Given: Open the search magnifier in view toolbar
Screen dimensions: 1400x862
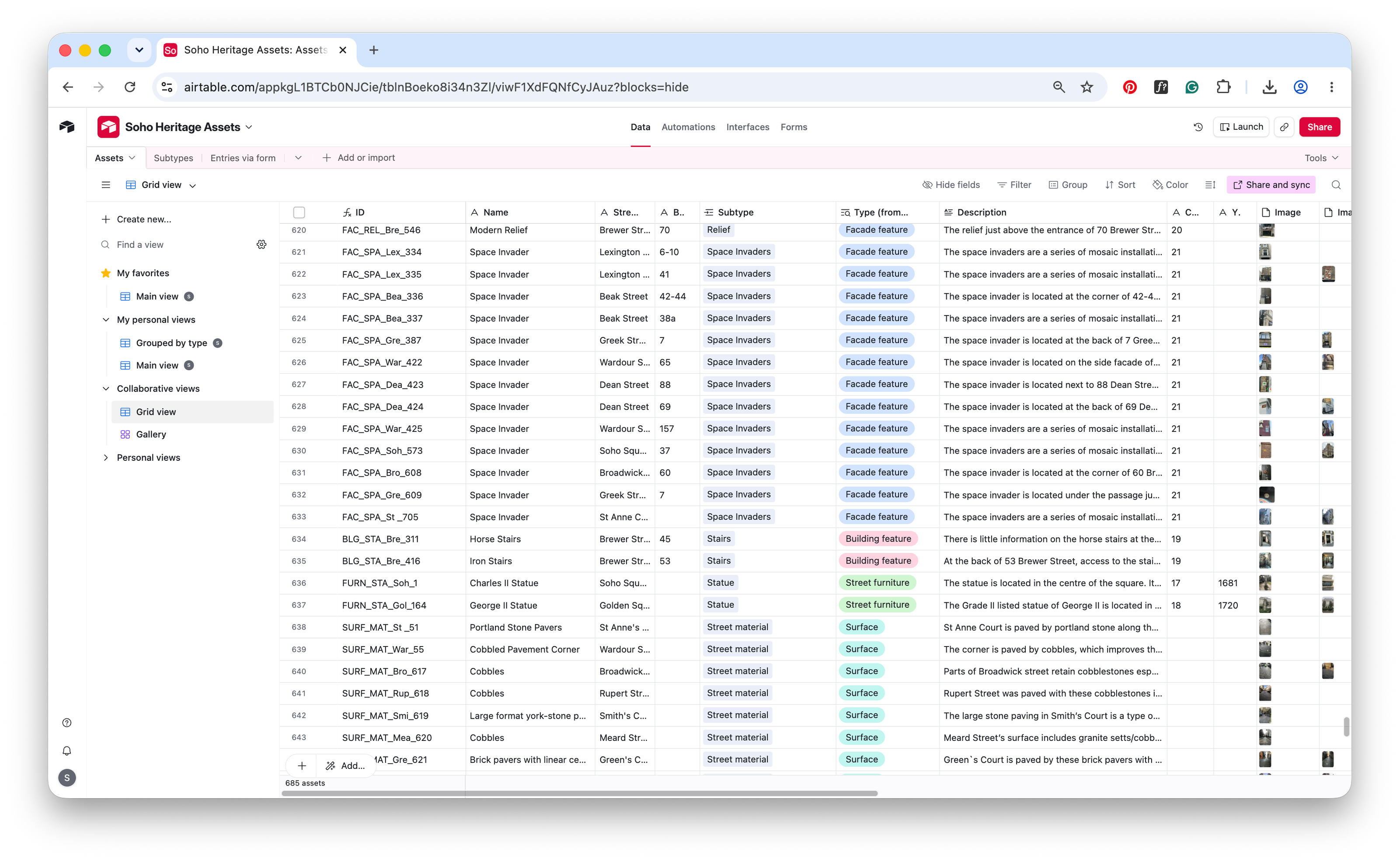Looking at the screenshot, I should tap(1336, 185).
